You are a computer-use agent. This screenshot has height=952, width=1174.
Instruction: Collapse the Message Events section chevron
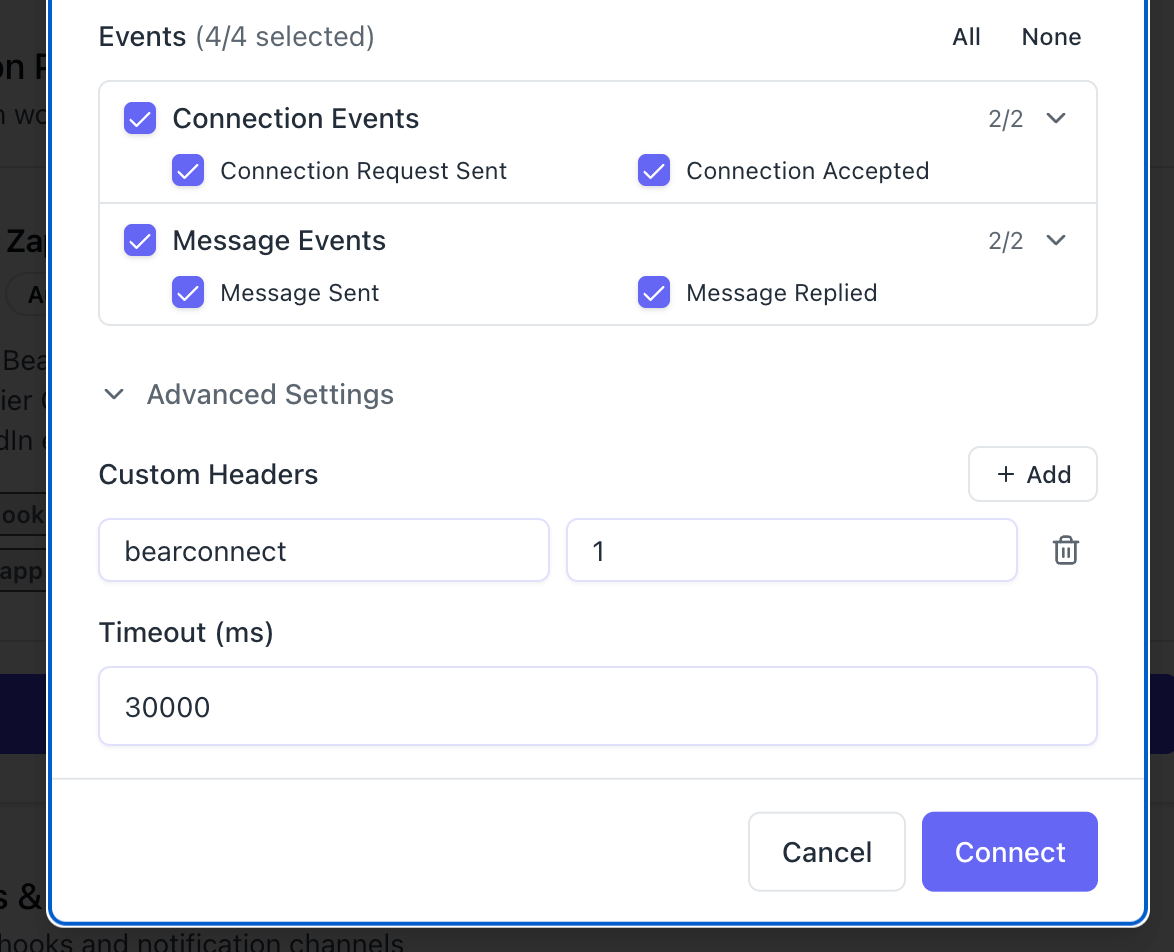click(x=1056, y=240)
